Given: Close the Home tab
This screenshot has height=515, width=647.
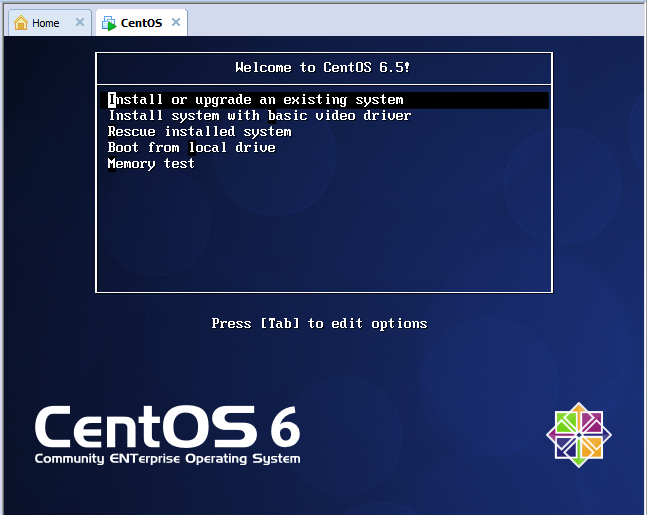Looking at the screenshot, I should point(80,22).
